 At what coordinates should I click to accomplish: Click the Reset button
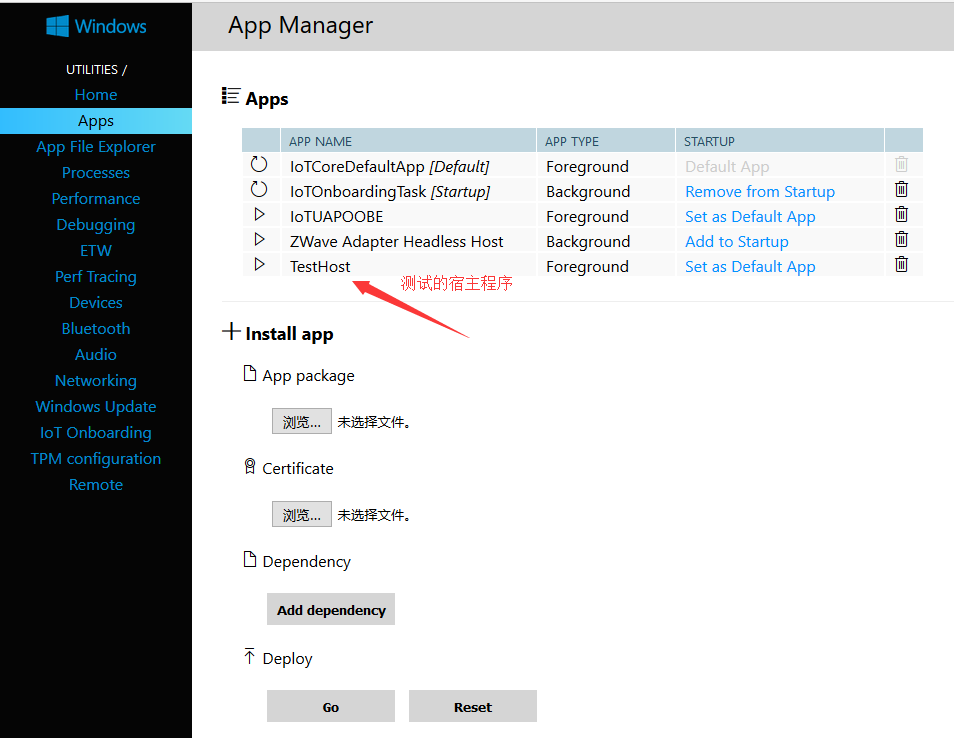point(473,706)
